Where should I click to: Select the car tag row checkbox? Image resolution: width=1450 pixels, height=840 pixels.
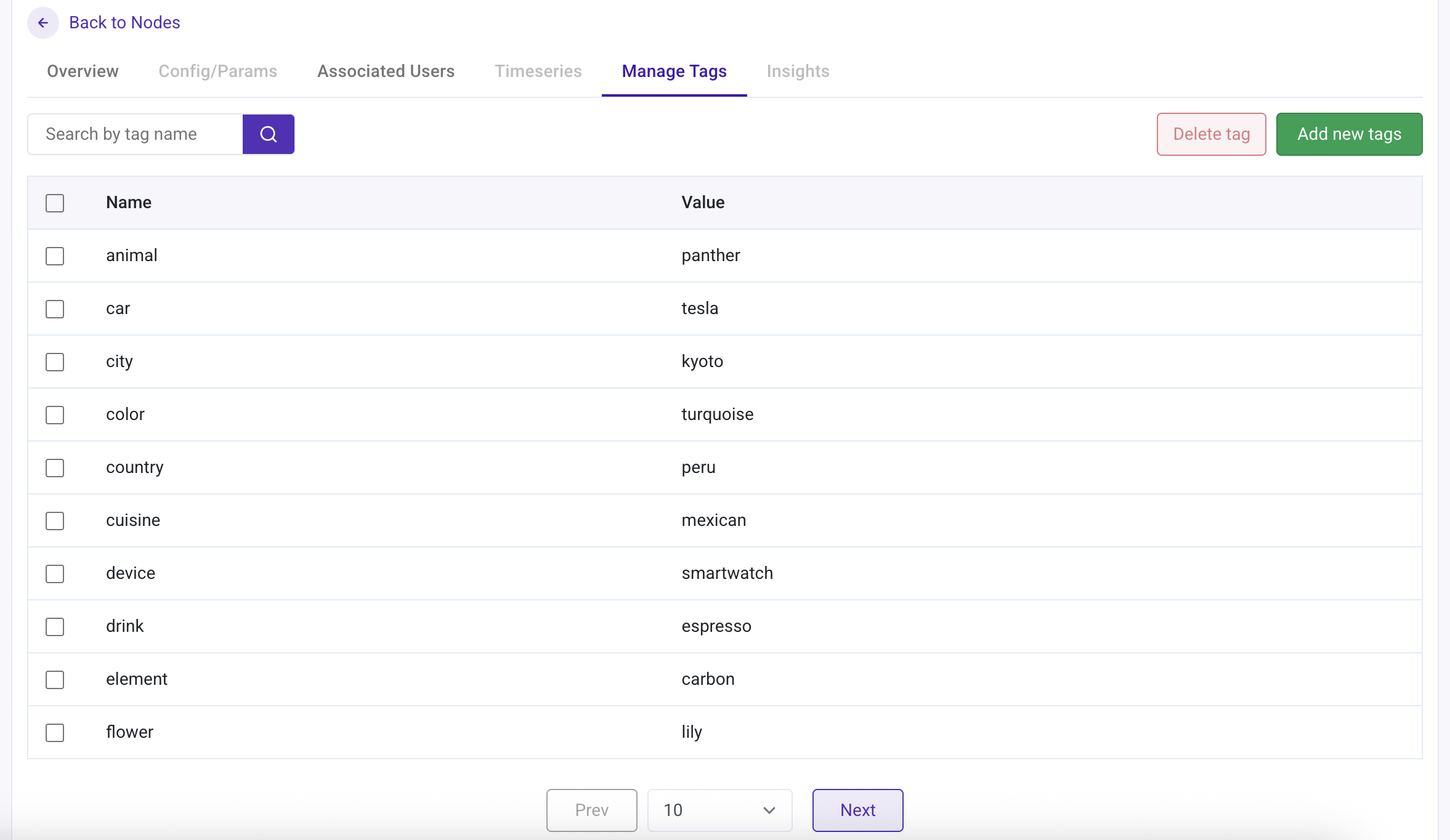pyautogui.click(x=55, y=309)
